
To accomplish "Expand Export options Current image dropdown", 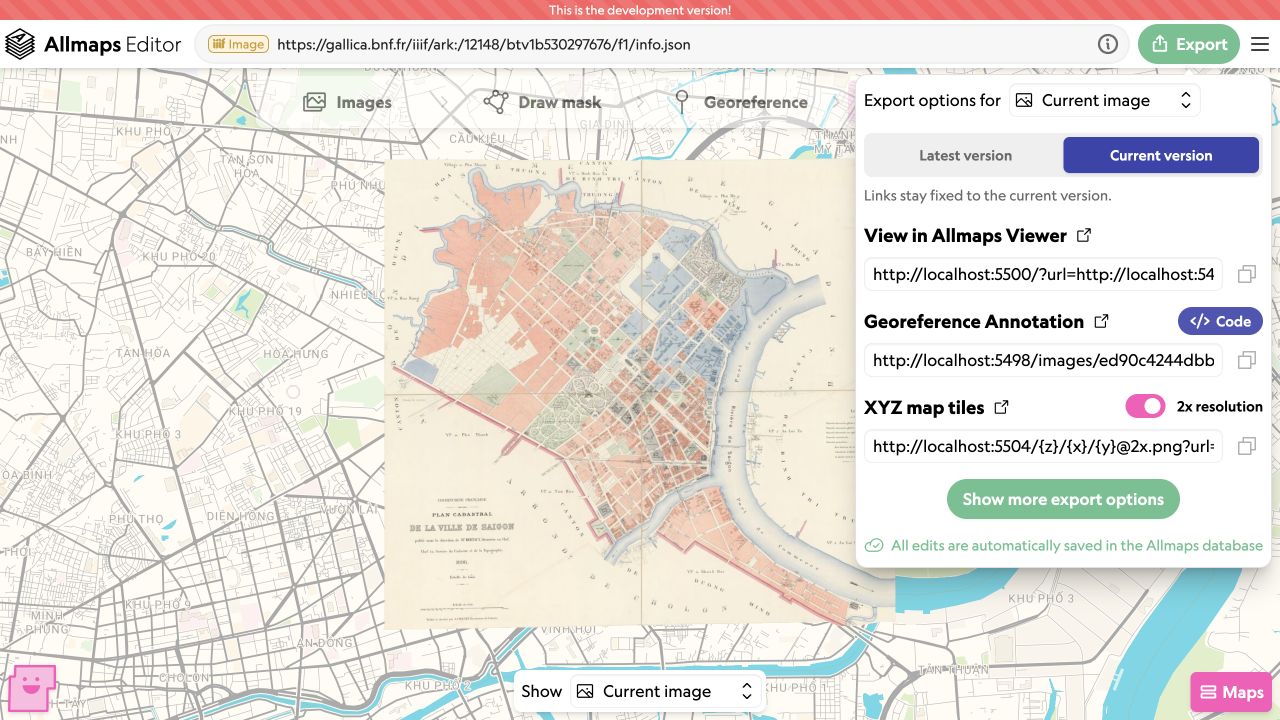I will (1104, 101).
